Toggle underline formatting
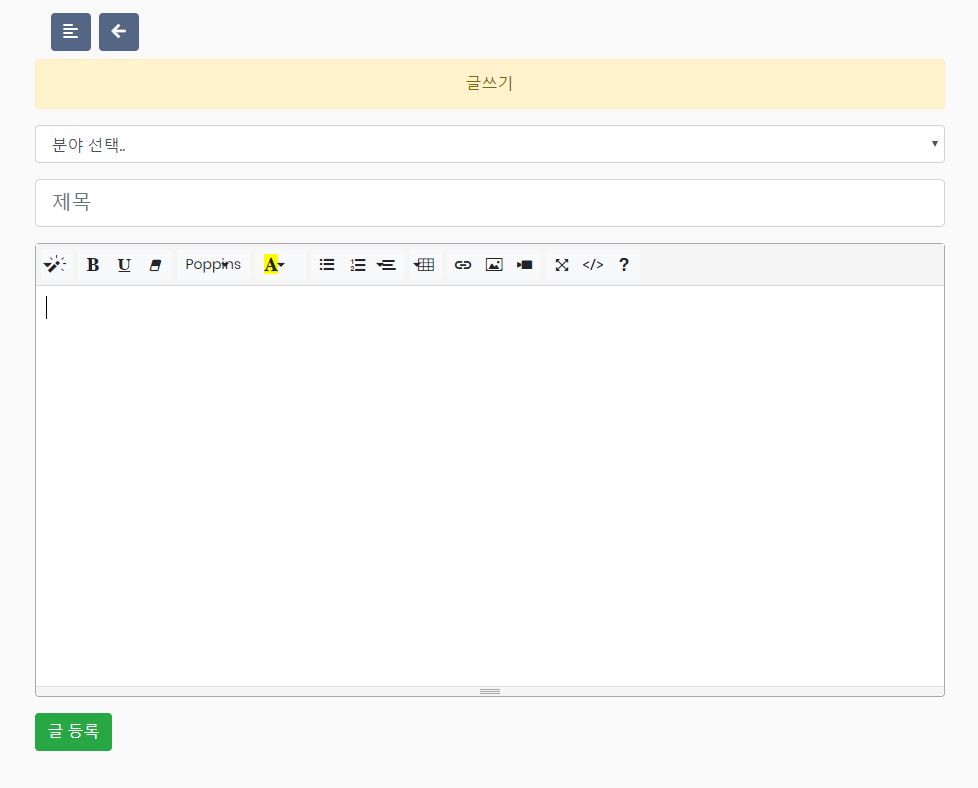978x788 pixels. [124, 265]
